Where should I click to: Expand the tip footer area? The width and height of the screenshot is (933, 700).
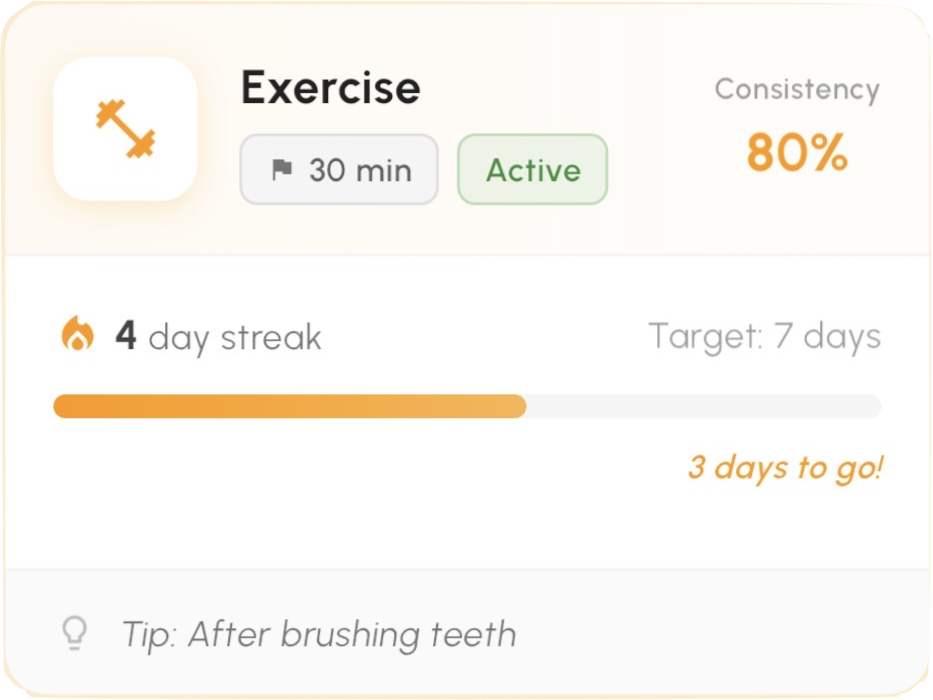click(x=466, y=634)
